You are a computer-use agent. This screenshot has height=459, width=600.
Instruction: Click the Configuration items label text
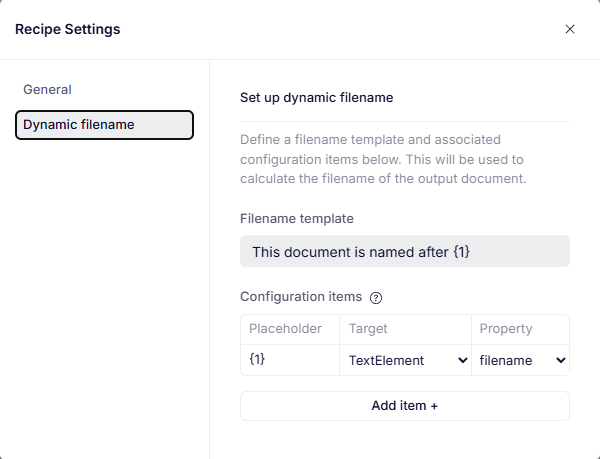[x=301, y=297]
